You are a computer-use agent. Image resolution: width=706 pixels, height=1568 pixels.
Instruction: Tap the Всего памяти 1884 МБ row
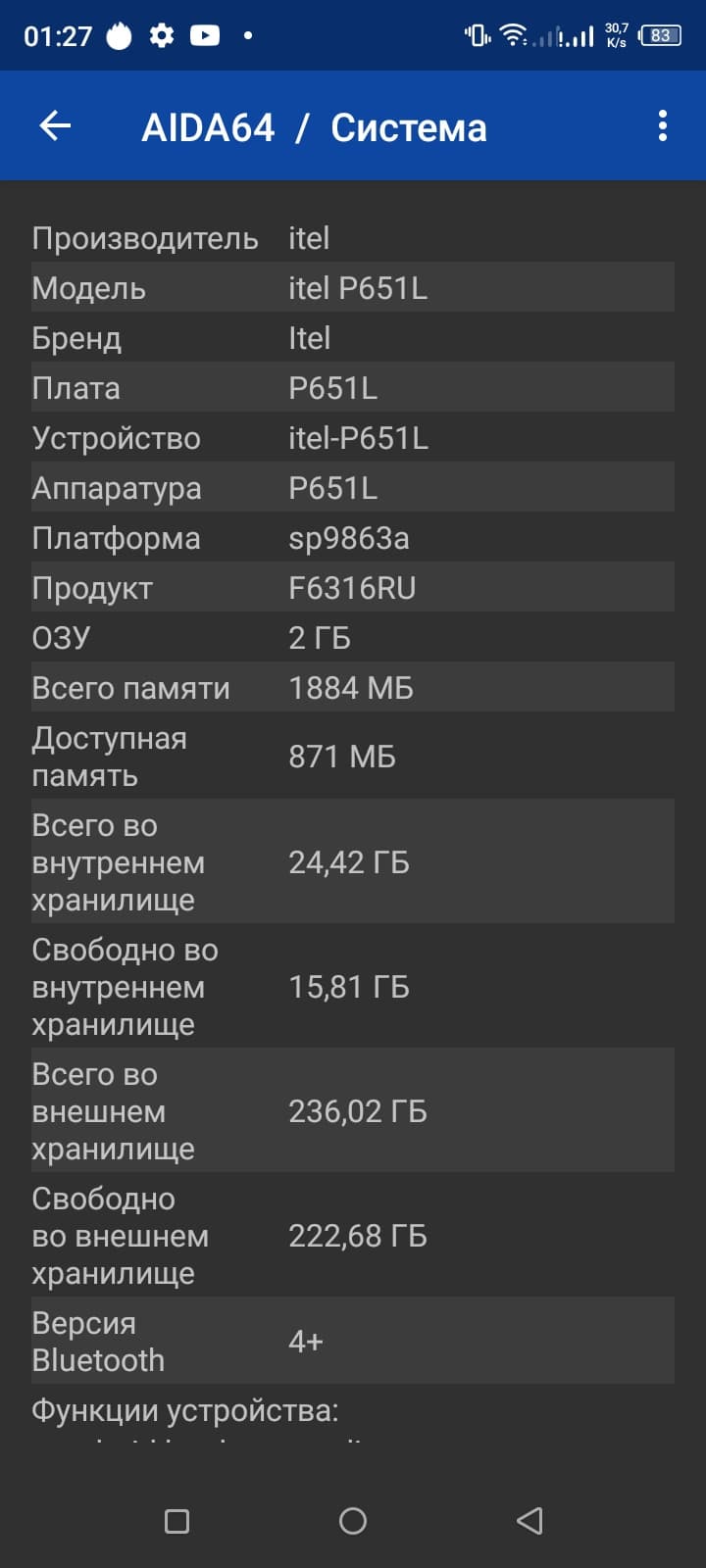[x=353, y=688]
